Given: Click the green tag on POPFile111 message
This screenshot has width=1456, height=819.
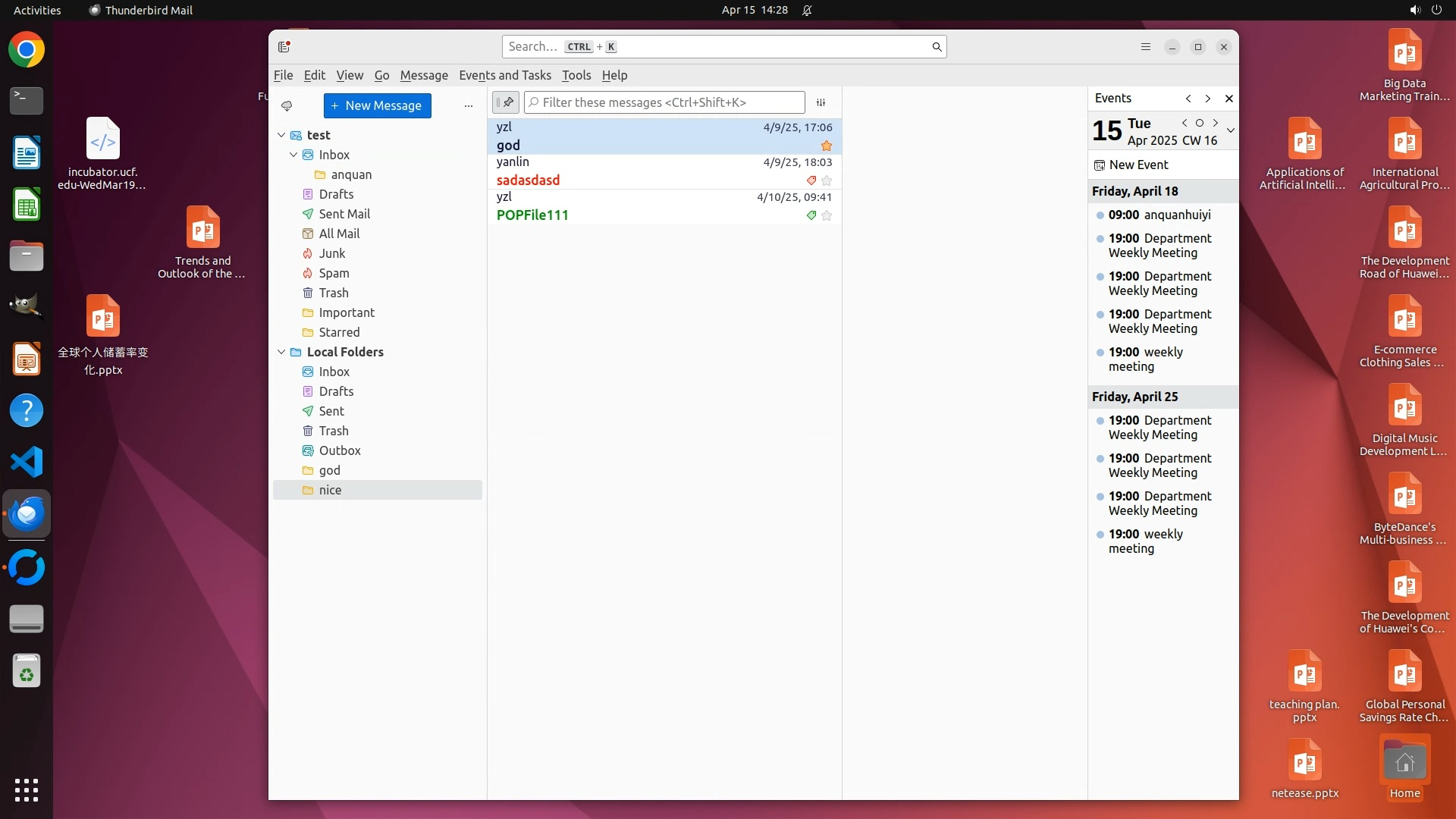Looking at the screenshot, I should [811, 215].
